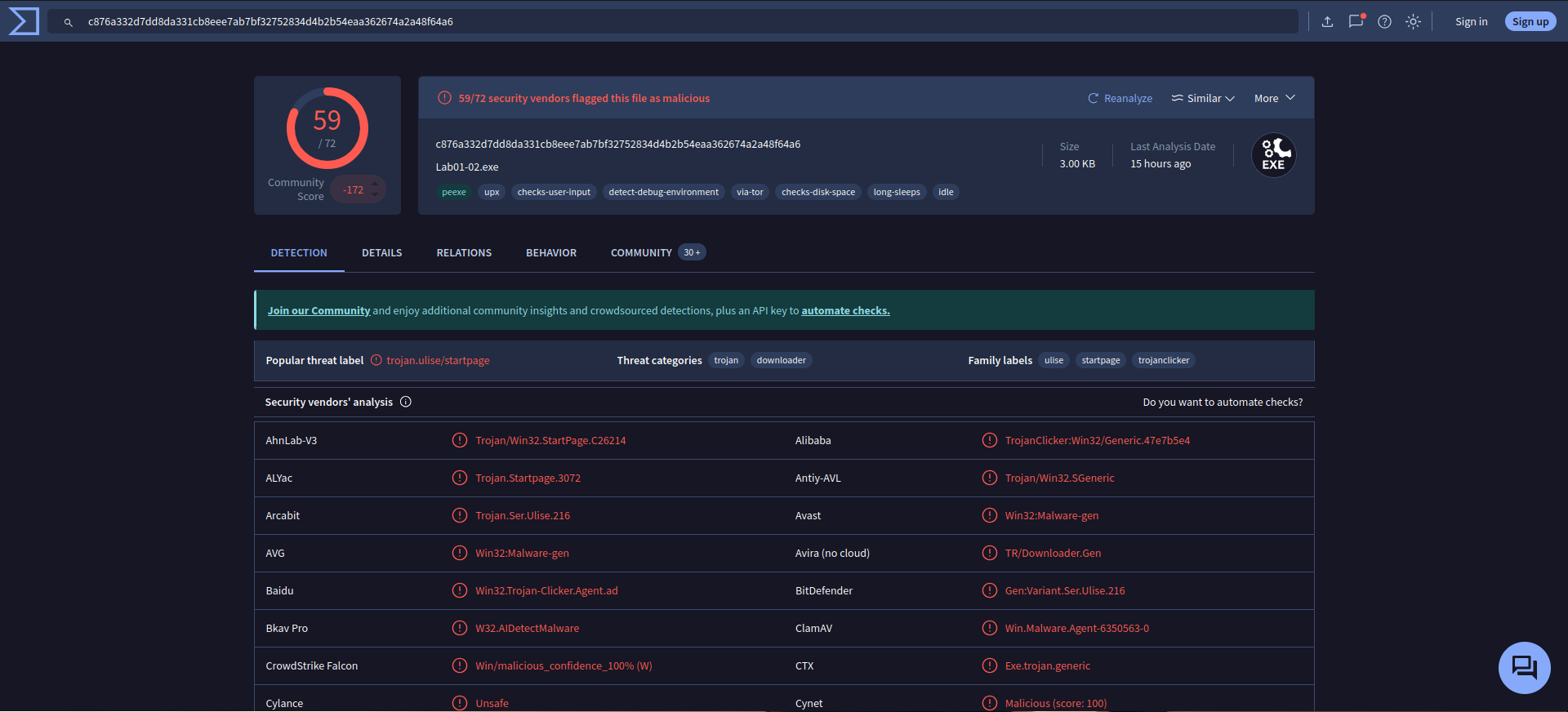The image size is (1568, 712).
Task: Click the warning icon in the Alibaba row
Action: pyautogui.click(x=990, y=440)
